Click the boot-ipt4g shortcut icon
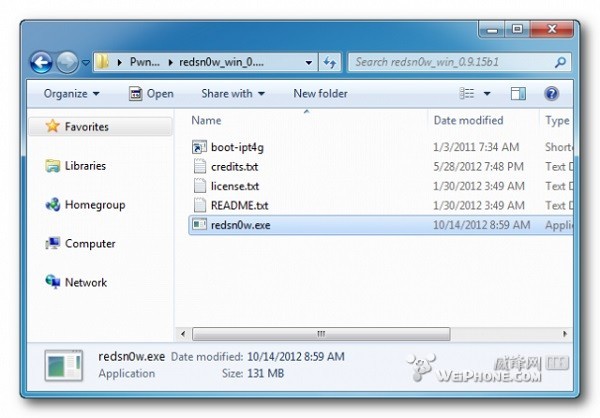This screenshot has height=418, width=600. [199, 147]
